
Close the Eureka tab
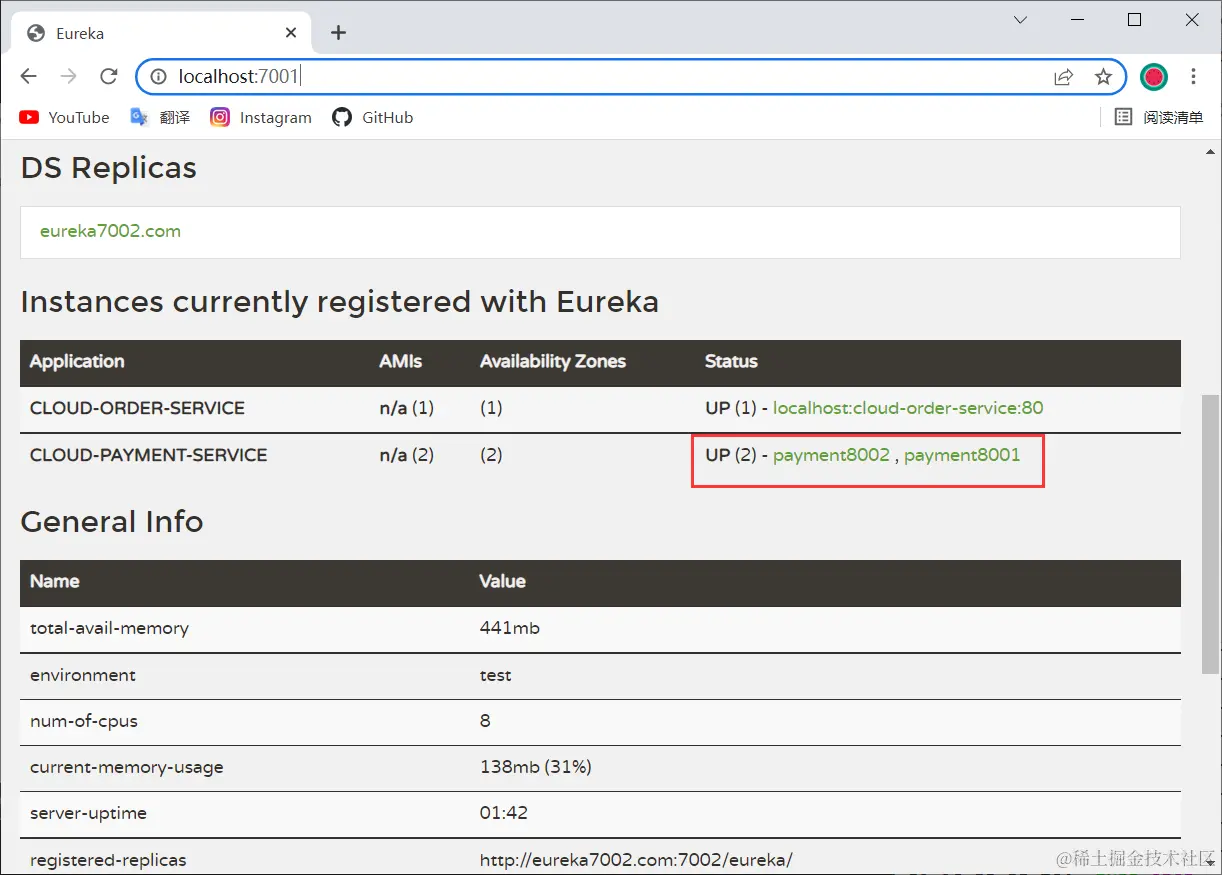click(x=291, y=33)
